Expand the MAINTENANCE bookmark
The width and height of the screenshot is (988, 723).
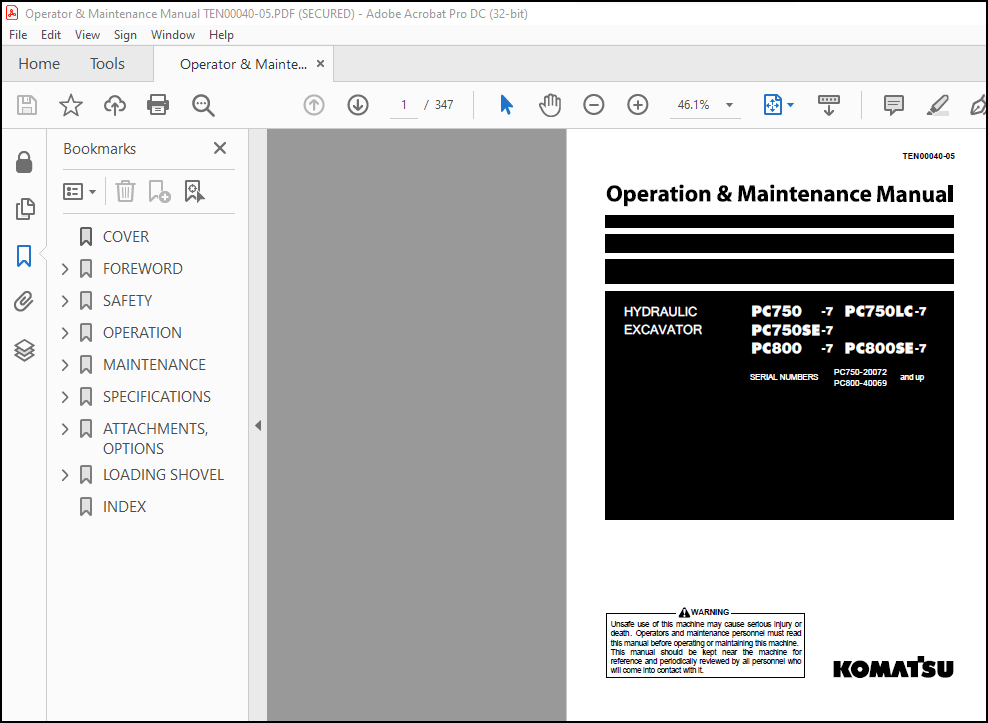pyautogui.click(x=64, y=365)
